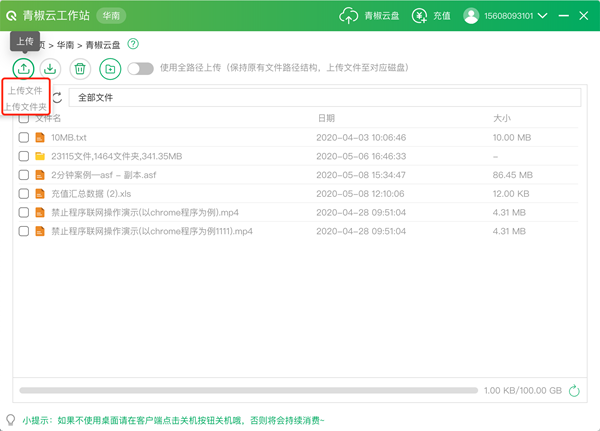Click the download icon button

(x=51, y=68)
